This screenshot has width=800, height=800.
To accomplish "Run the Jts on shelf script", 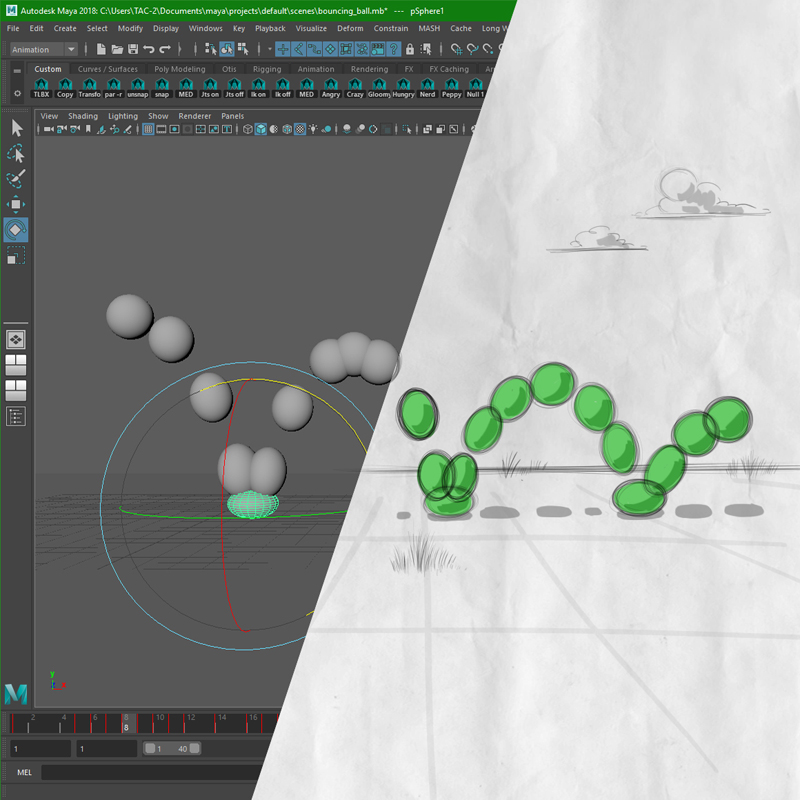I will pos(210,88).
